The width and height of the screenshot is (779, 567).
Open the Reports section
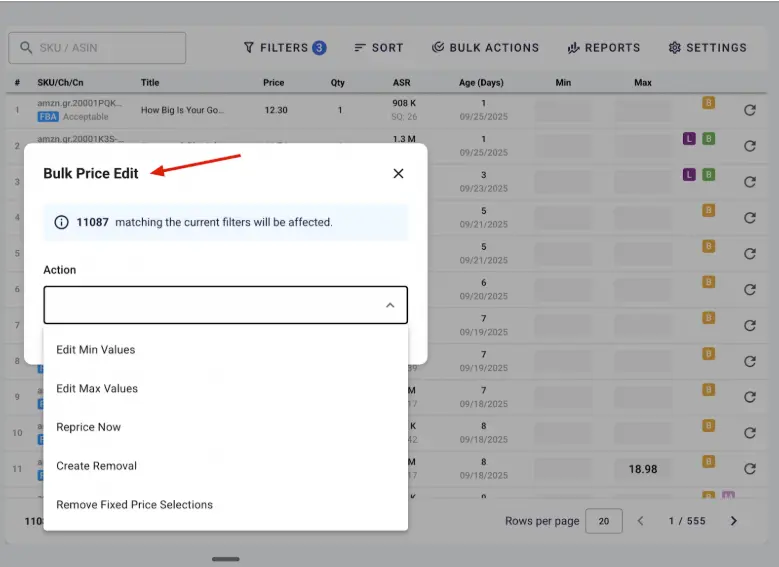pyautogui.click(x=604, y=47)
